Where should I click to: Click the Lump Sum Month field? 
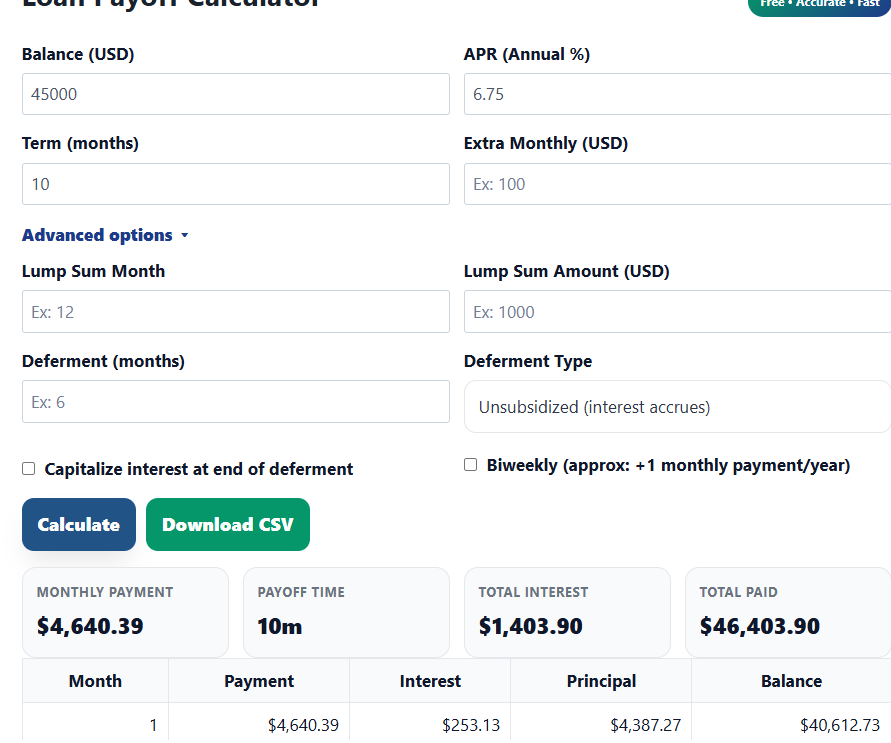coord(235,311)
